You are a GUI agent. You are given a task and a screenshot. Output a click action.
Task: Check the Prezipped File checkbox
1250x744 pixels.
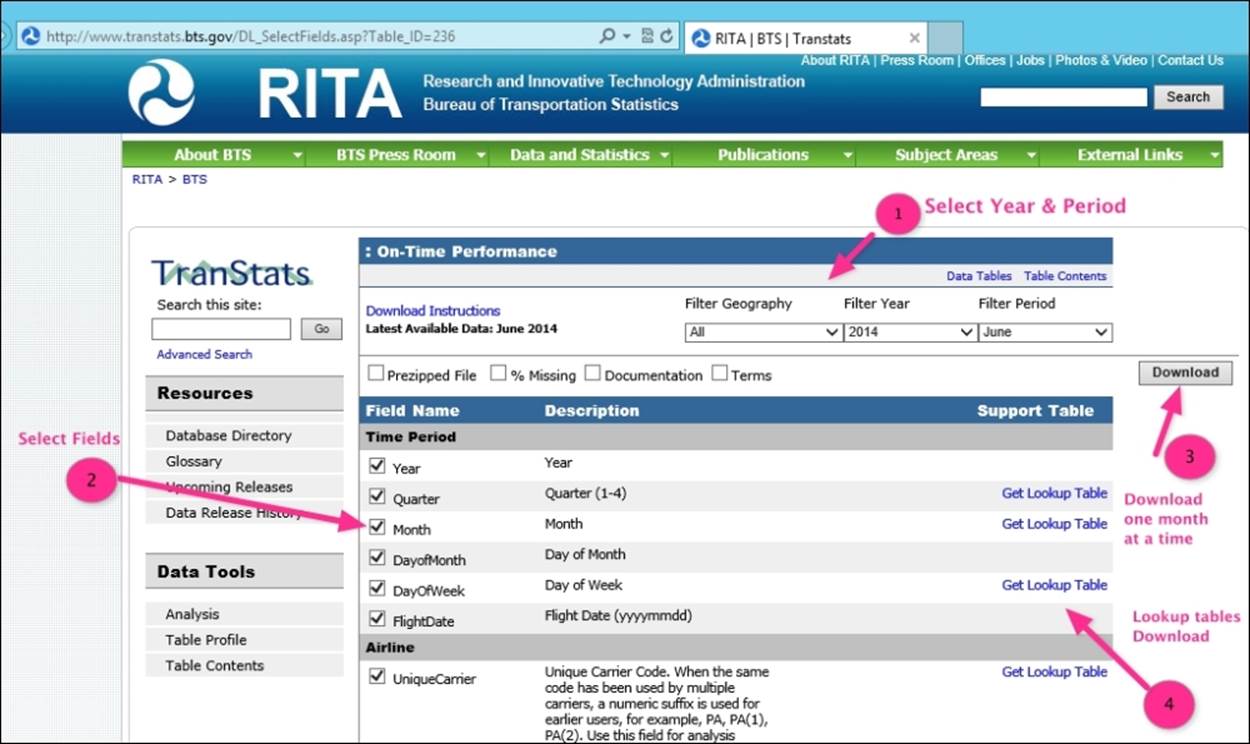click(x=376, y=373)
